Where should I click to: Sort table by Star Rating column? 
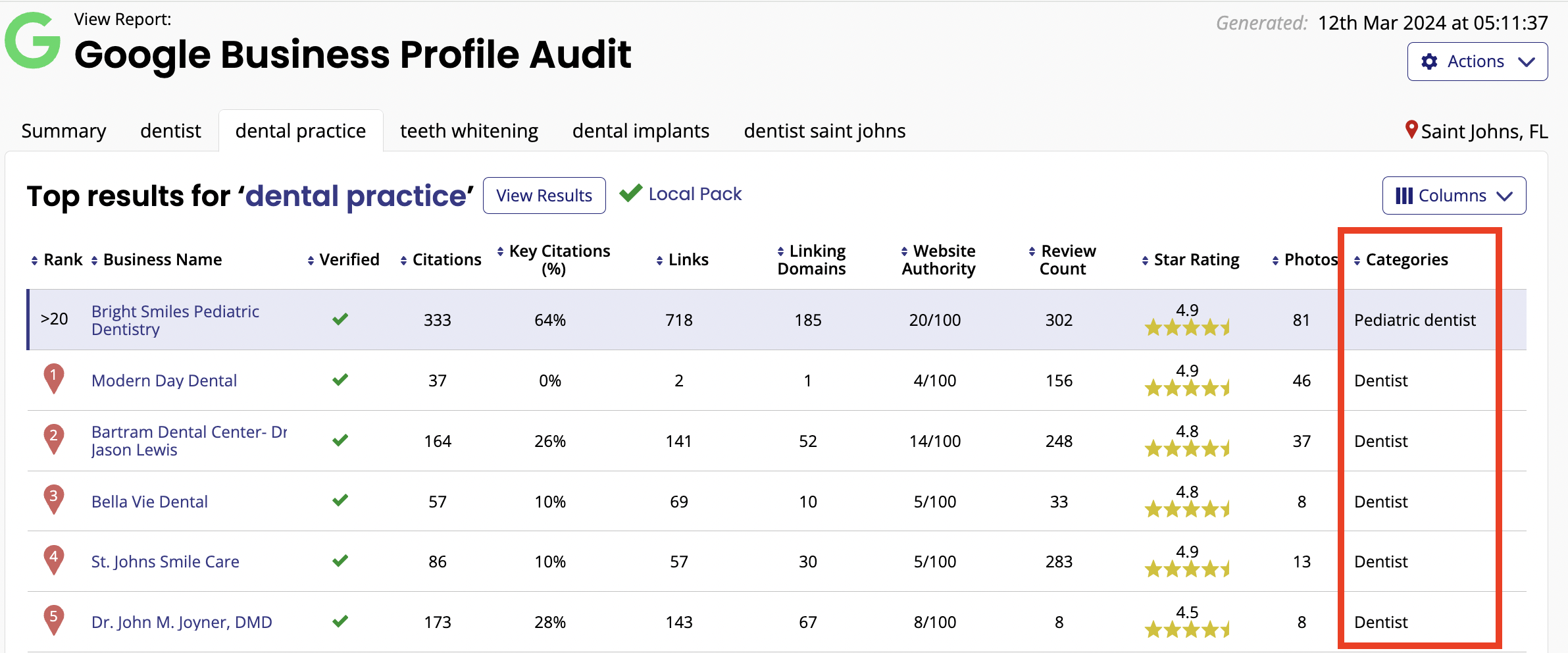point(1190,260)
